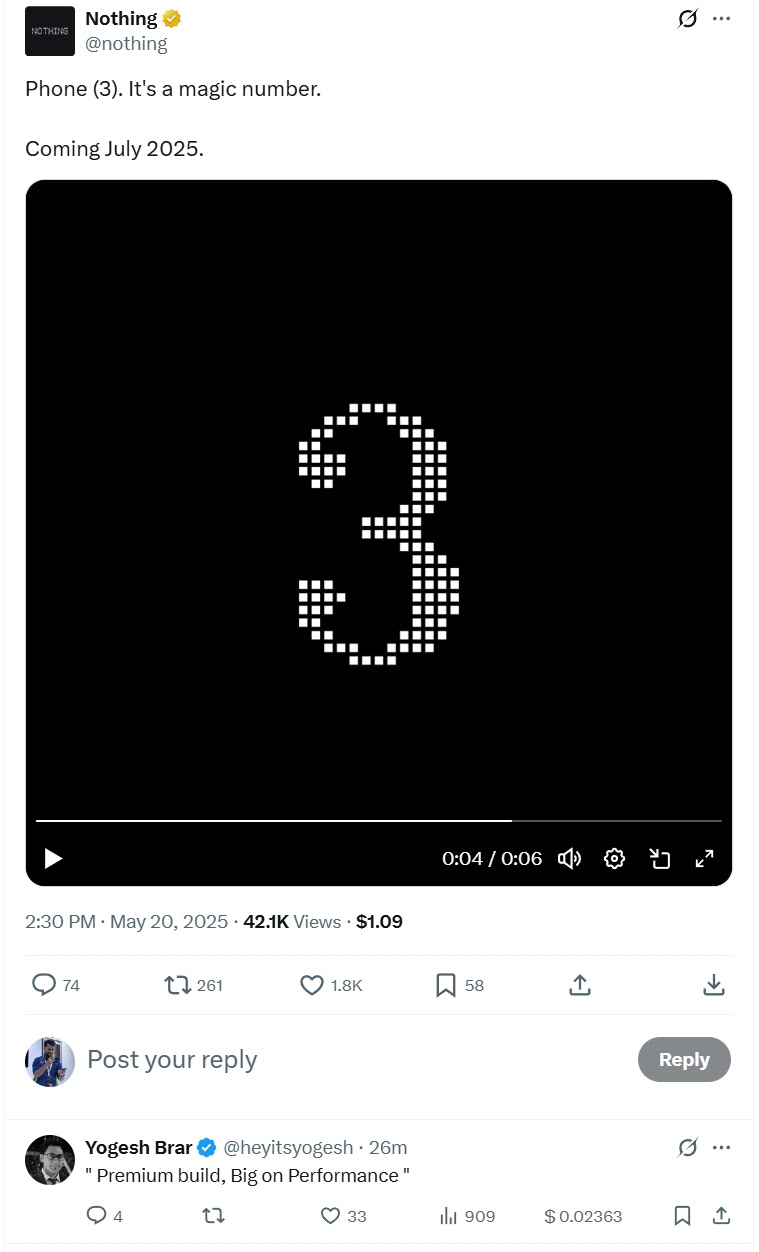Enter fullscreen video mode

(704, 858)
